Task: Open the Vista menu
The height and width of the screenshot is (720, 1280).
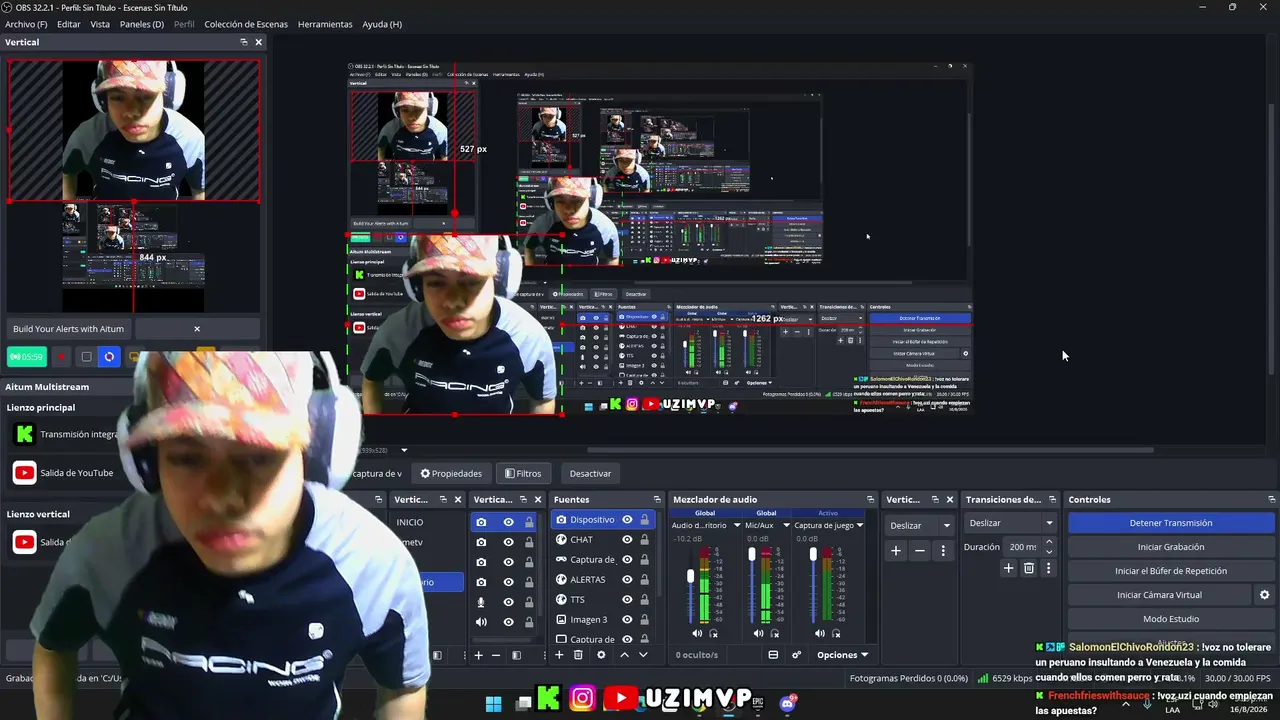Action: pyautogui.click(x=100, y=24)
